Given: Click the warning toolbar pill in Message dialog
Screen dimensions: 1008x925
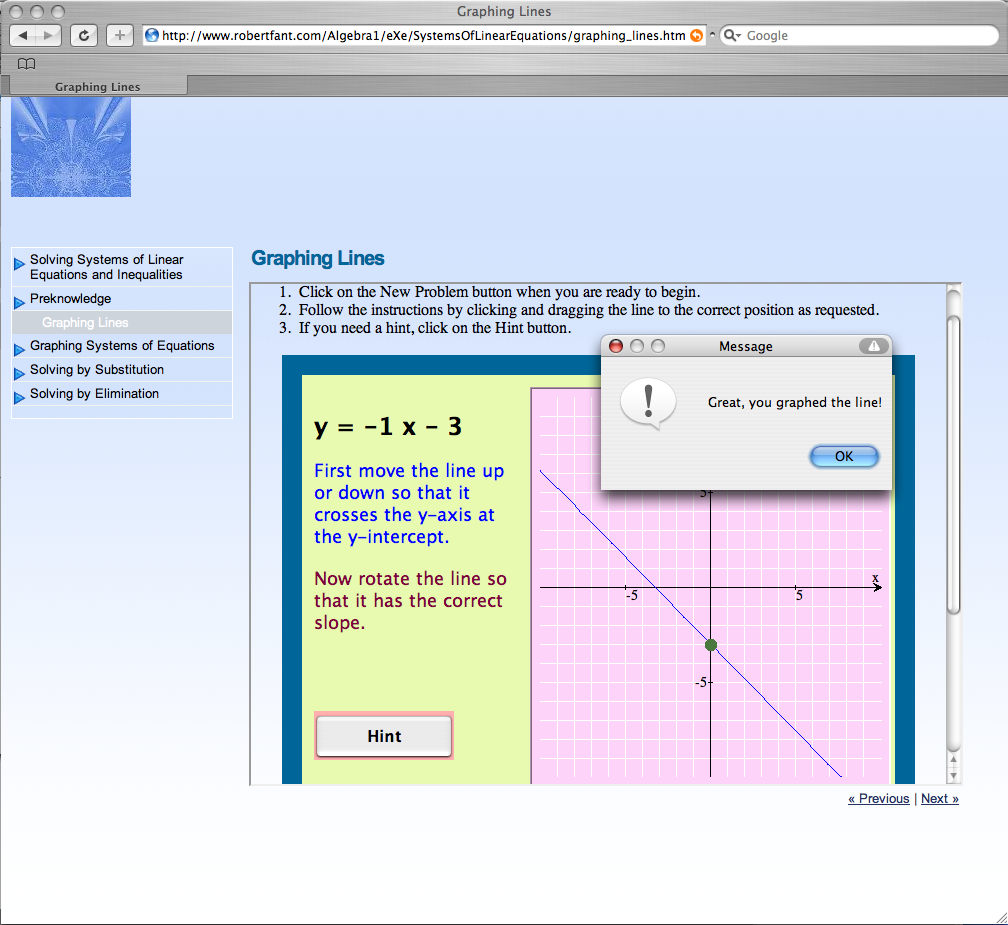Looking at the screenshot, I should click(x=874, y=346).
